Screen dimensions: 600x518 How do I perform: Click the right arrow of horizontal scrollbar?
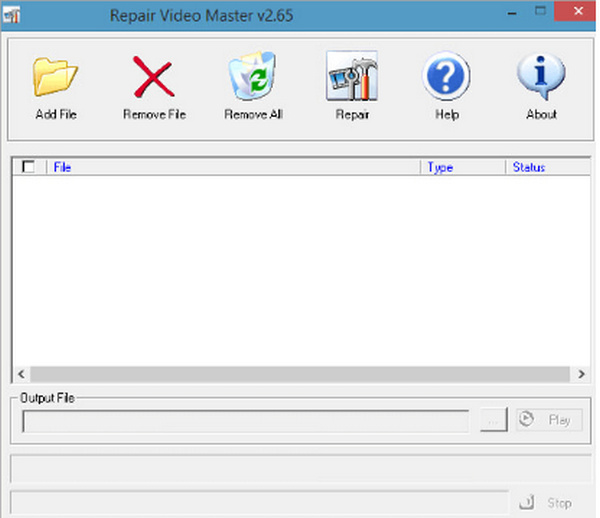tap(581, 374)
